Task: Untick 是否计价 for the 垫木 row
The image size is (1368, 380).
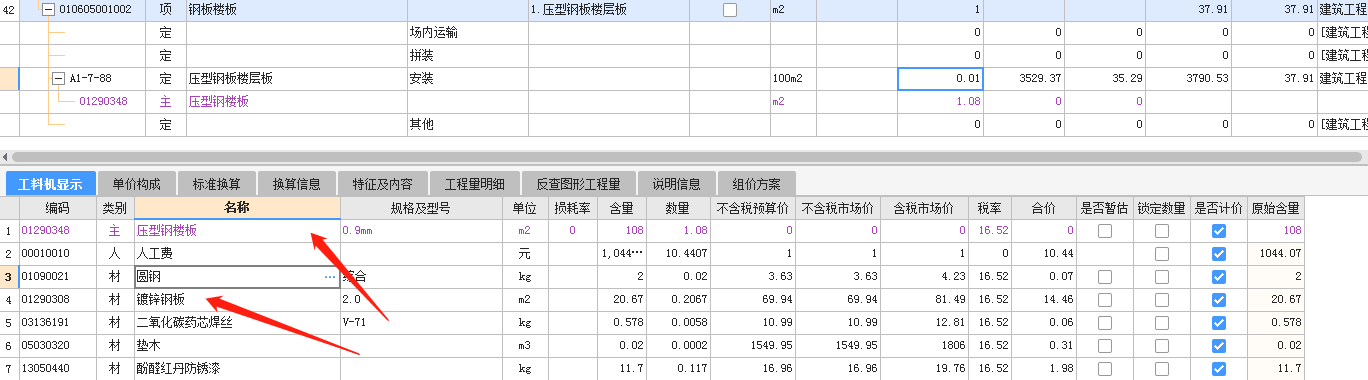Action: coord(1218,346)
